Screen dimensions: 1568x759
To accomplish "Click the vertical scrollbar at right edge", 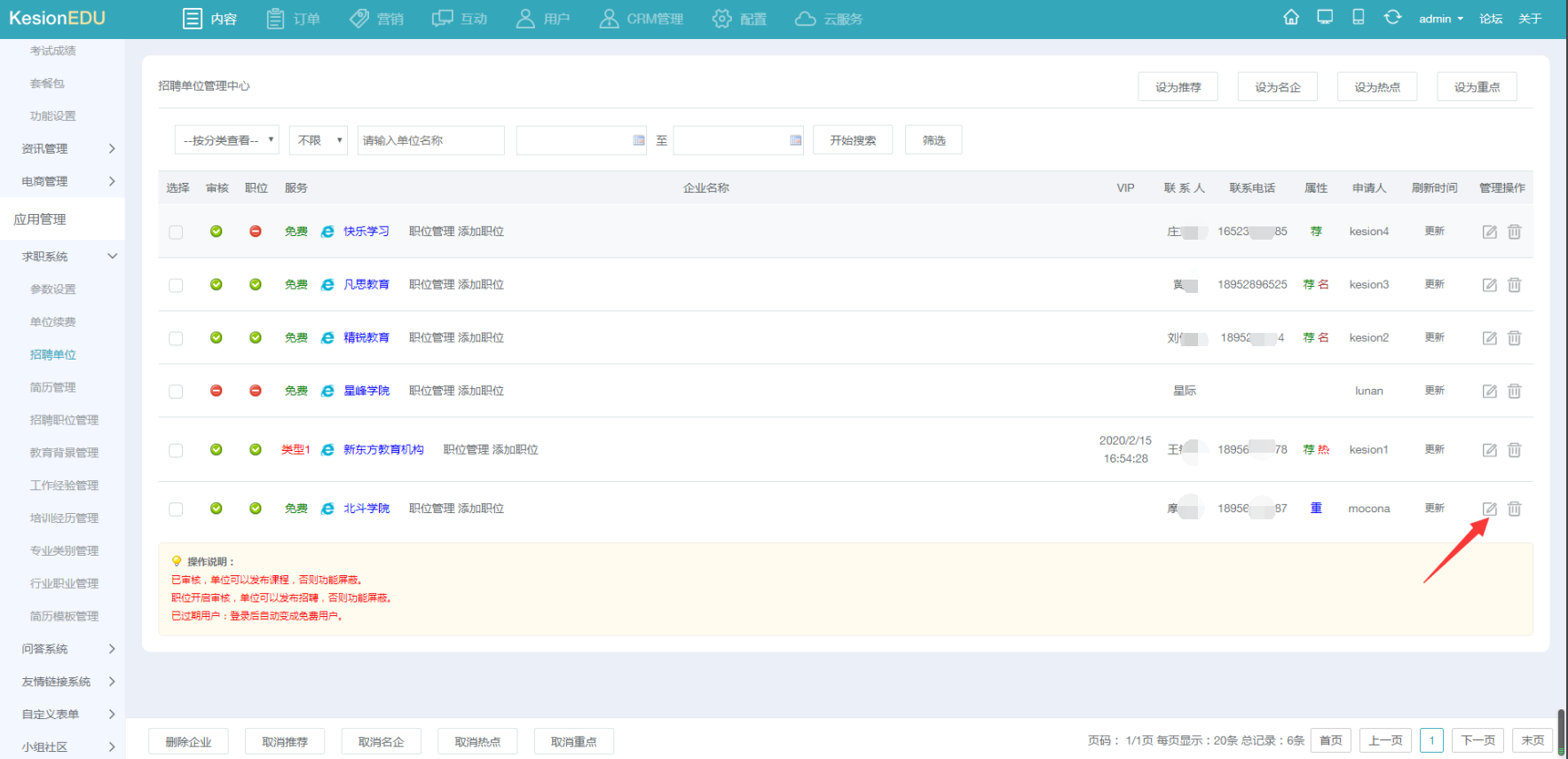I will point(1561,731).
